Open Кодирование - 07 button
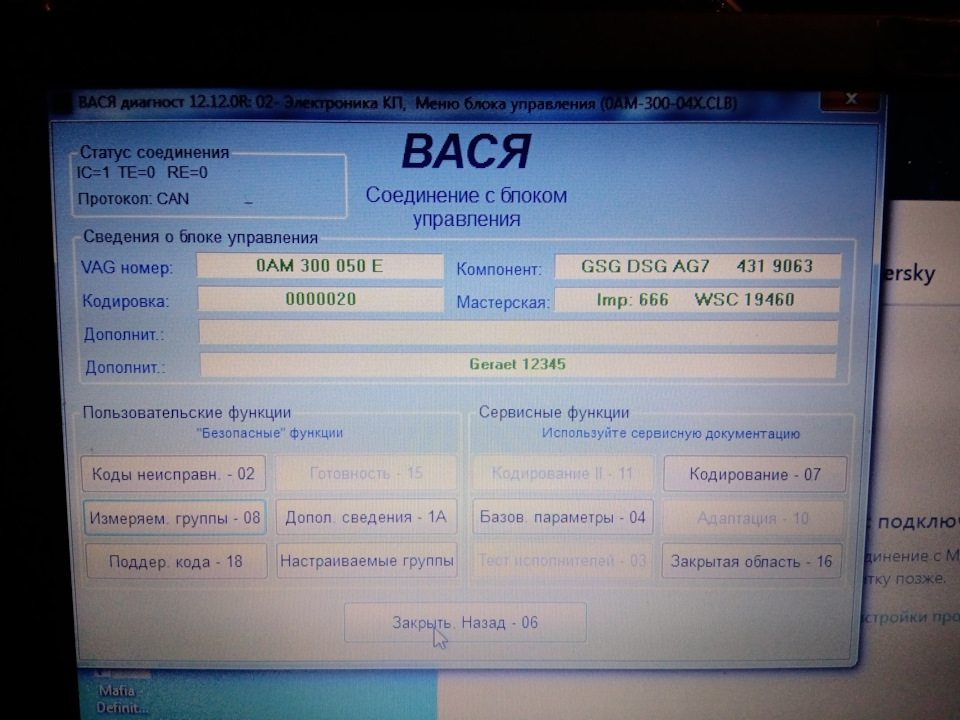960x720 pixels. [x=755, y=474]
